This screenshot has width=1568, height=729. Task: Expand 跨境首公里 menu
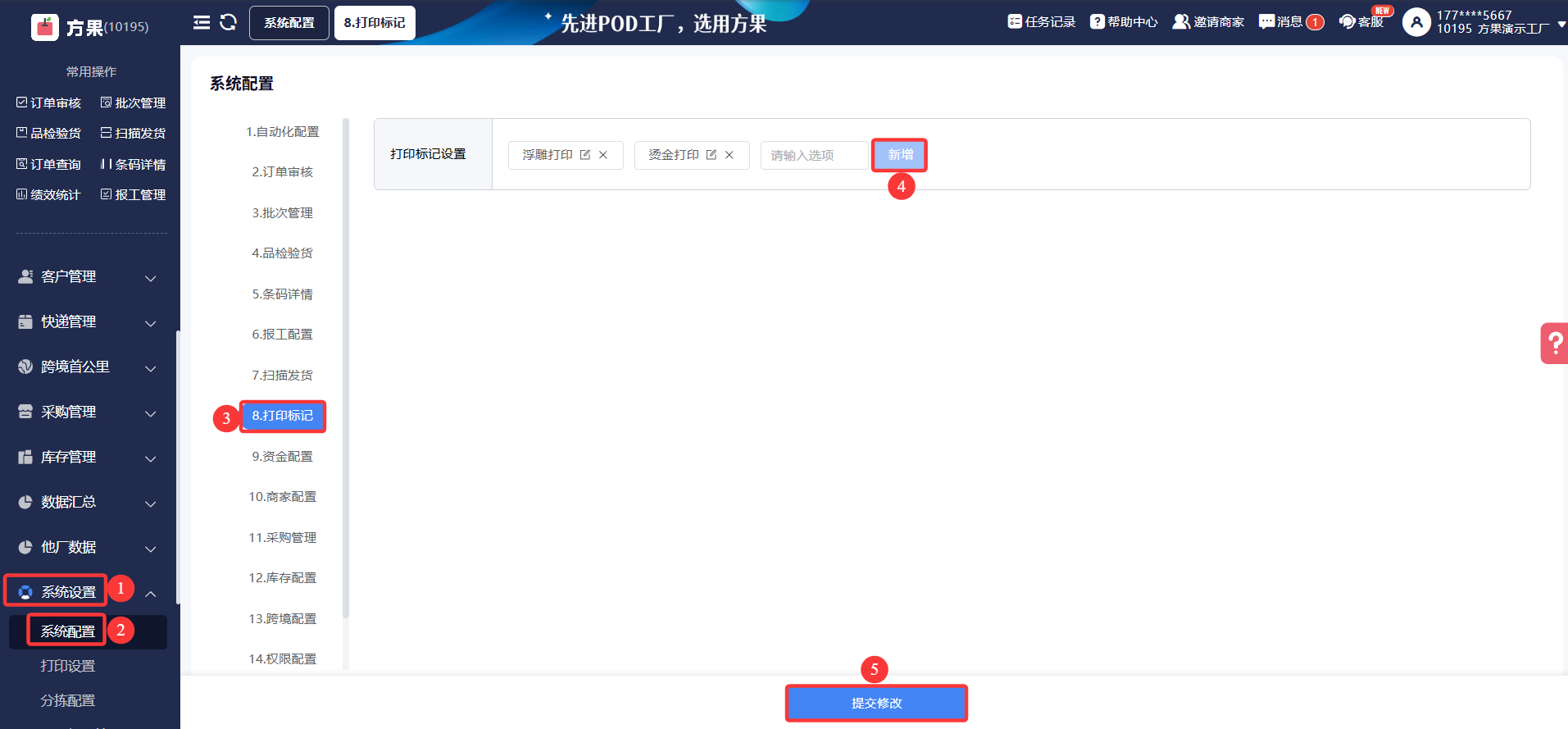88,367
